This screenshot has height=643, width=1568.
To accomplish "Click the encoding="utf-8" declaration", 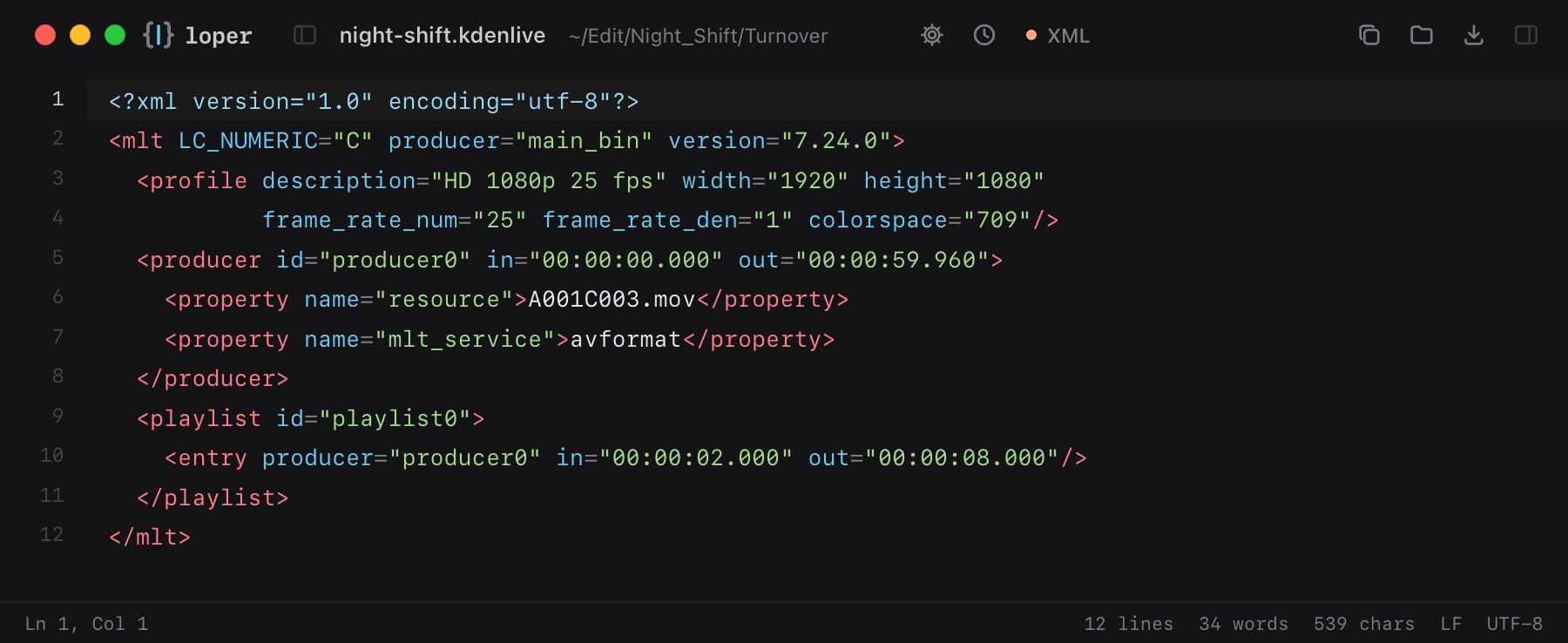I will coord(500,102).
